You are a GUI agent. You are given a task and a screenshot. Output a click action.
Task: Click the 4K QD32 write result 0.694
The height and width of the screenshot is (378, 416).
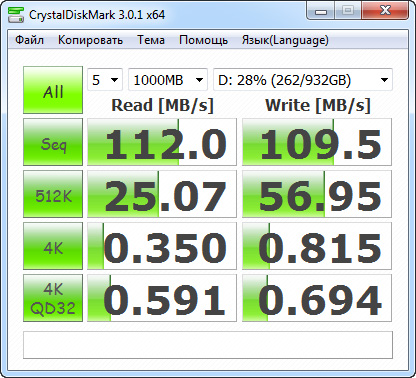[x=317, y=298]
